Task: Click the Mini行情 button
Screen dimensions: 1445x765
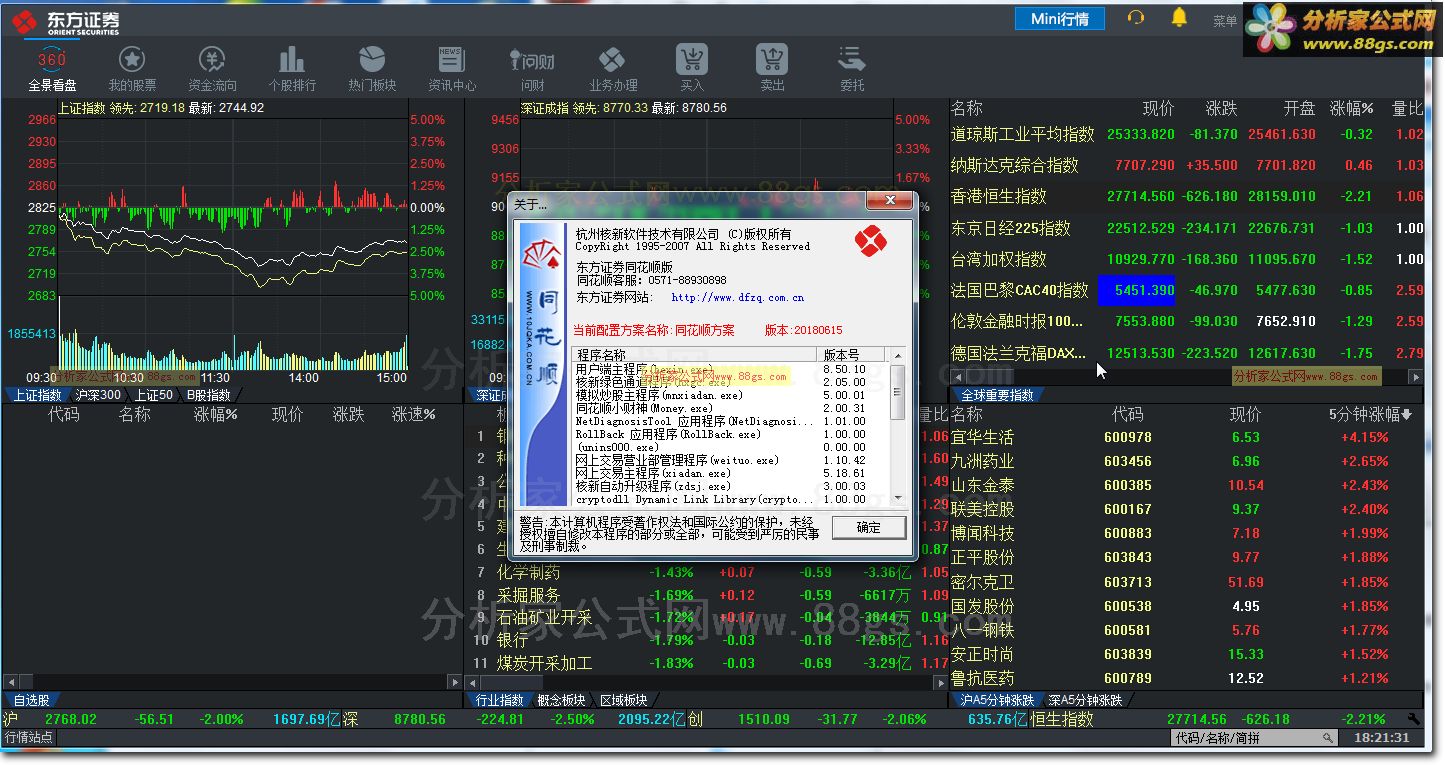Action: (x=1059, y=19)
